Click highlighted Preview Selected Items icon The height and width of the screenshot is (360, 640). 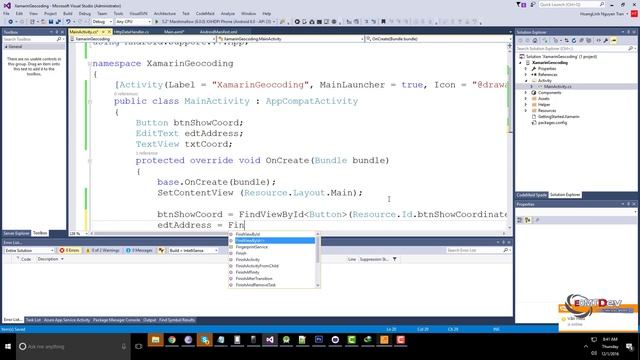pos(614,40)
